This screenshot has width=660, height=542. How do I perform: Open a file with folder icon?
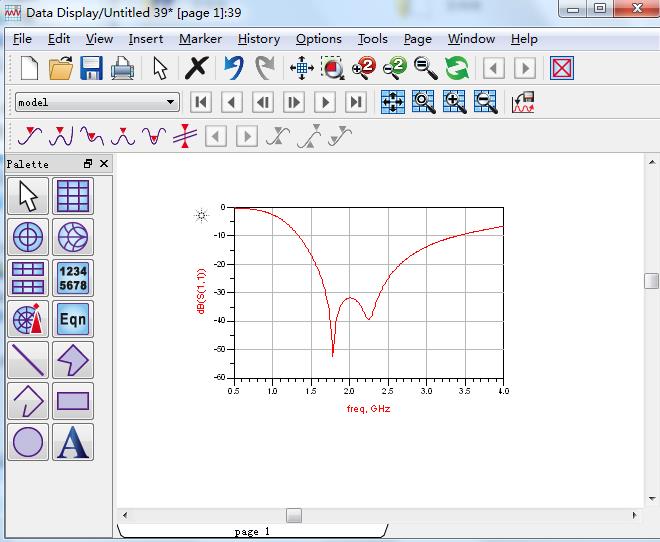[61, 68]
